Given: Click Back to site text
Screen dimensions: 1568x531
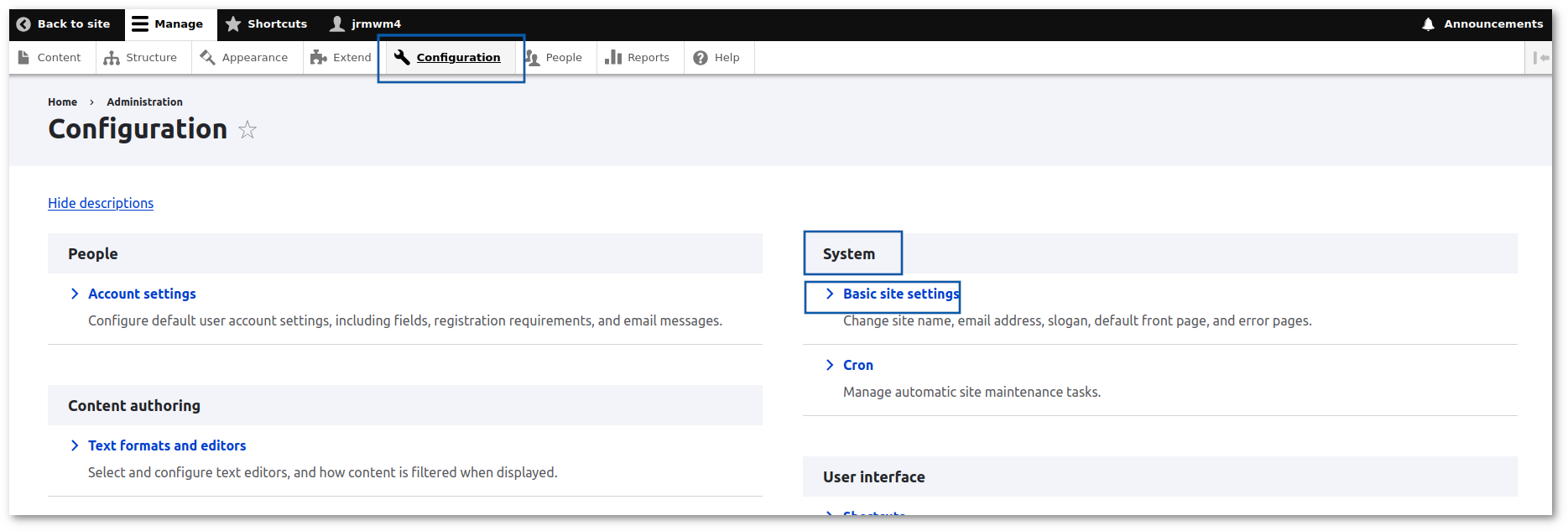Looking at the screenshot, I should coord(74,24).
